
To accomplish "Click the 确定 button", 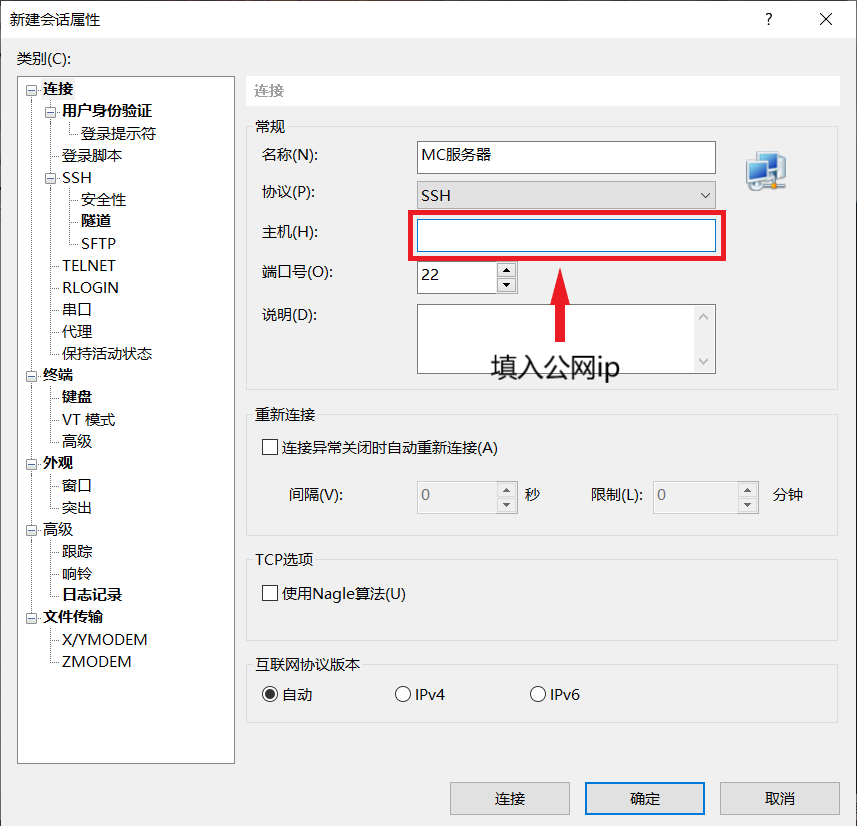I will pyautogui.click(x=645, y=799).
